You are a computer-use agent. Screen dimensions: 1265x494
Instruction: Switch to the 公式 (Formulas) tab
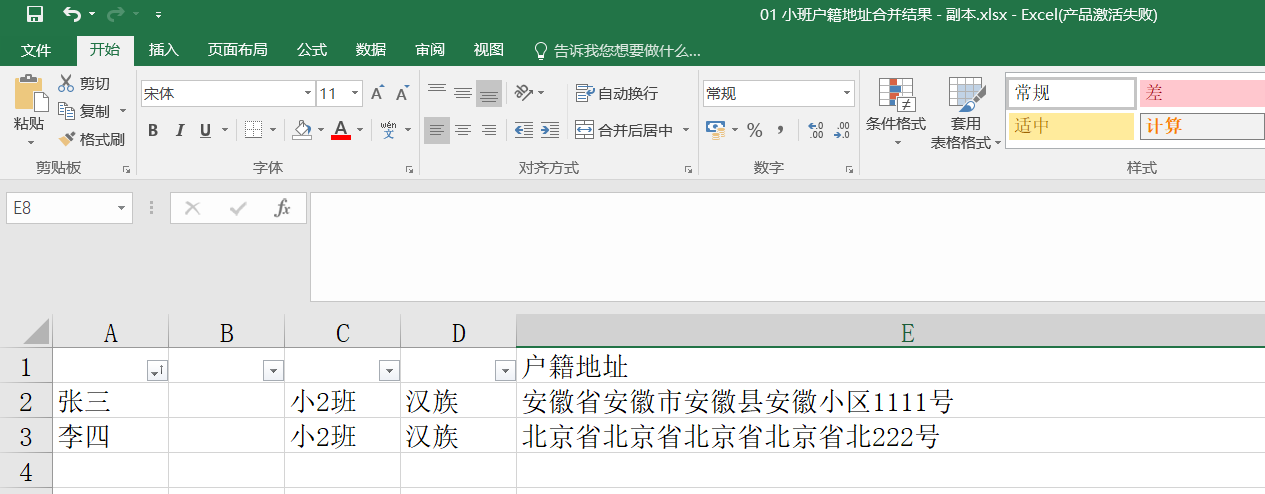tap(312, 50)
